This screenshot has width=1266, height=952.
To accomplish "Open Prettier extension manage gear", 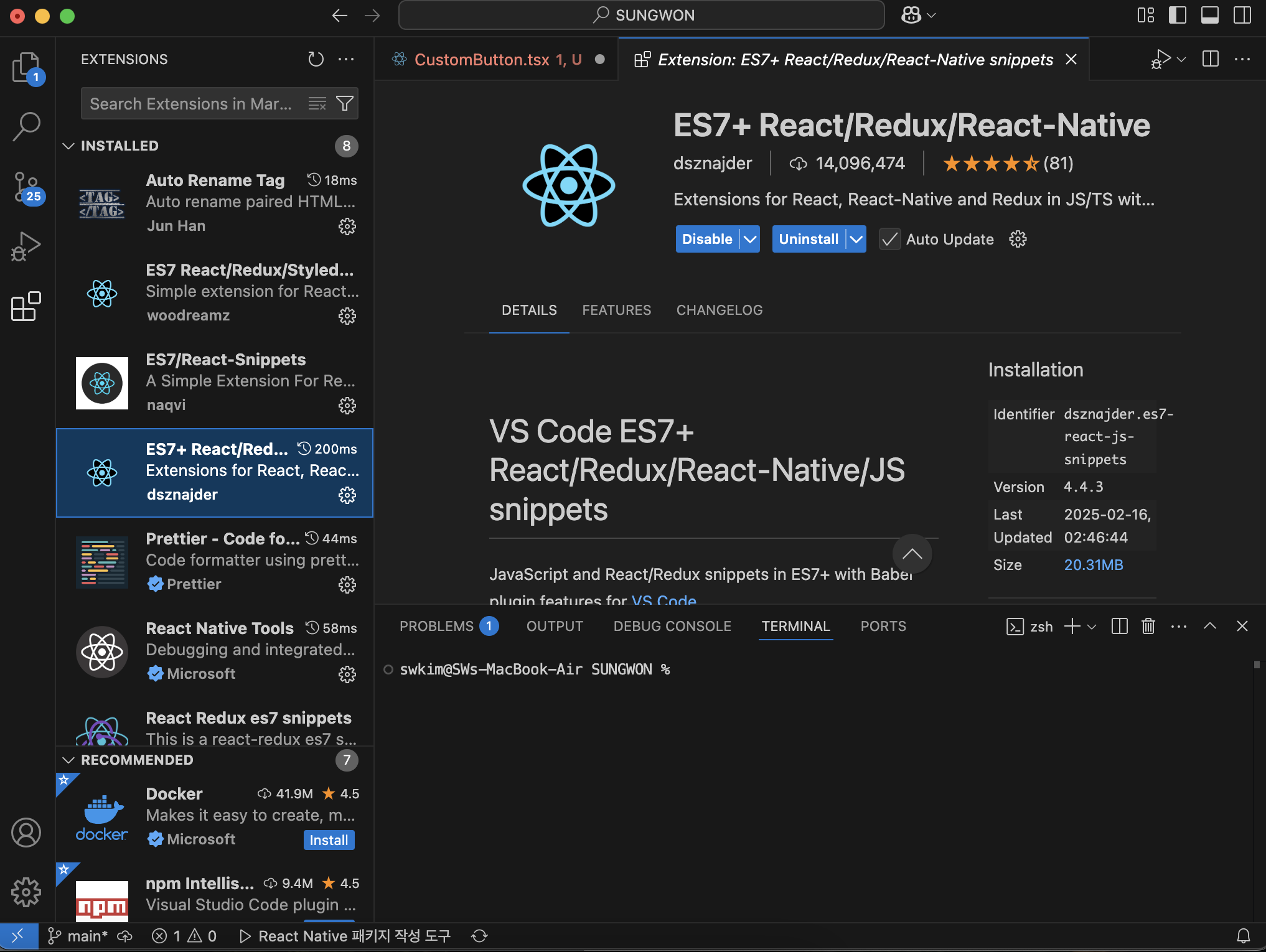I will coord(347,585).
